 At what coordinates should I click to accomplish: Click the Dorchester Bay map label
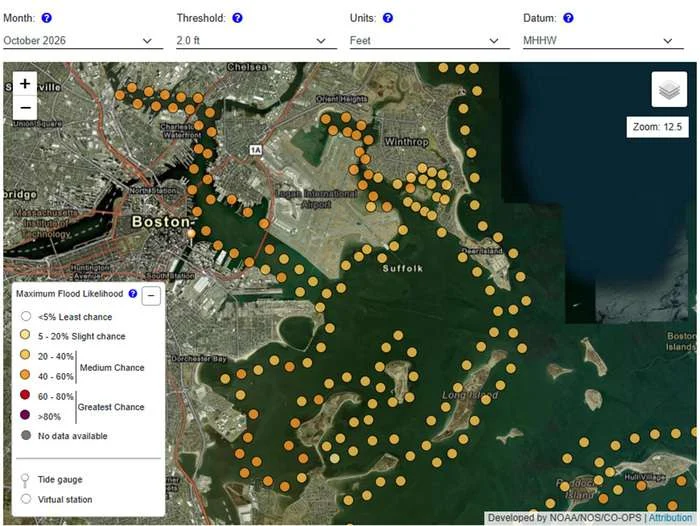[199, 359]
